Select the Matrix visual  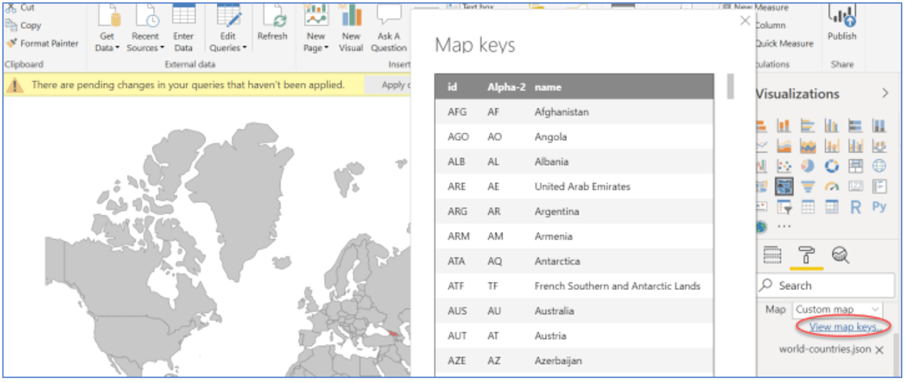pos(832,207)
